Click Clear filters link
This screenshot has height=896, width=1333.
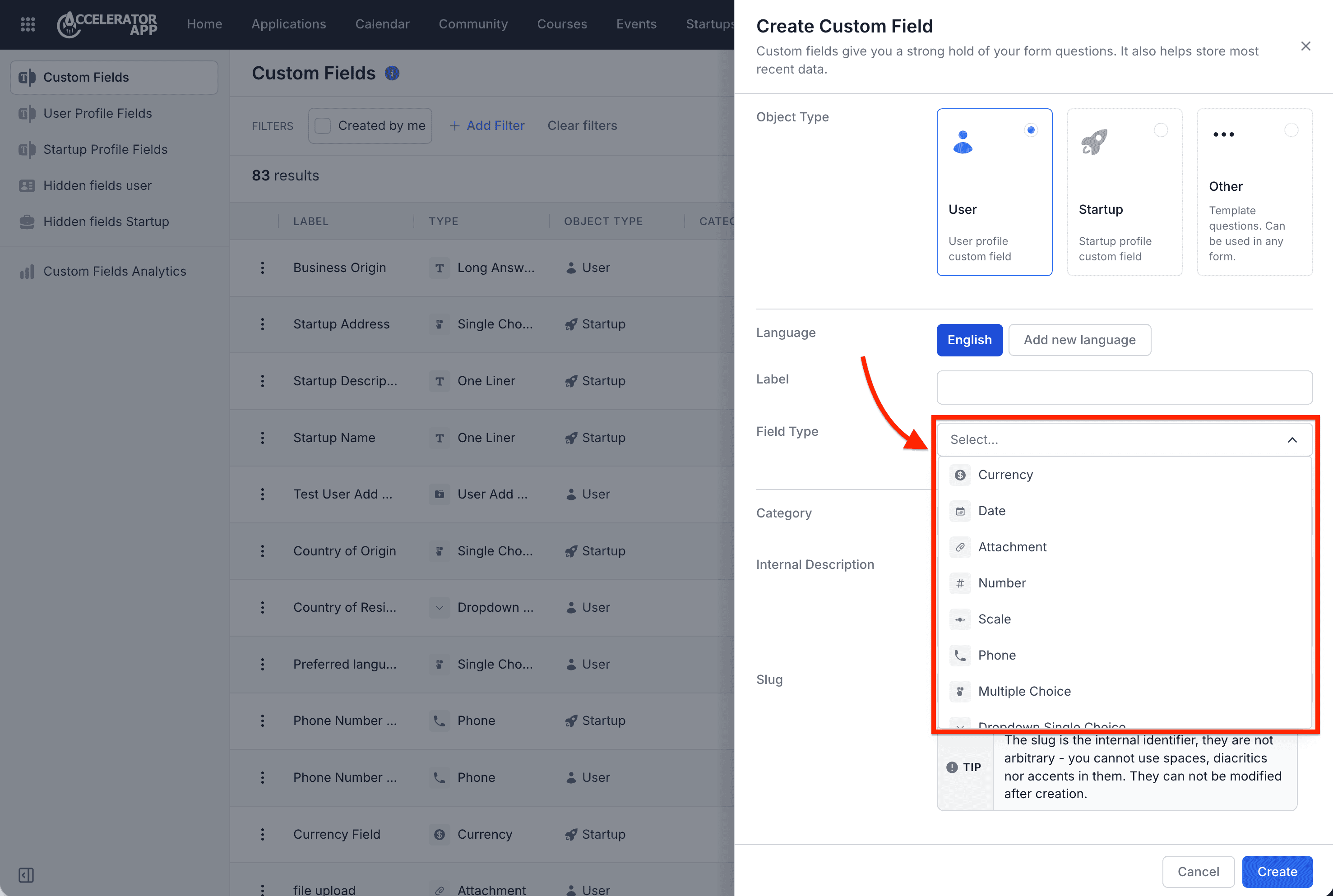coord(582,126)
